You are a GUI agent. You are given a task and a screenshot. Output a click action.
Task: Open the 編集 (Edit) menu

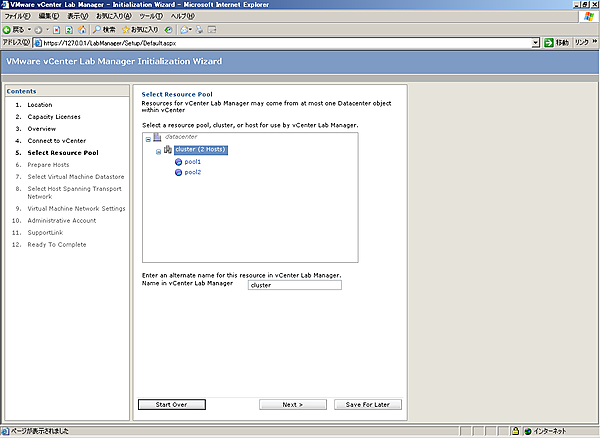click(49, 16)
